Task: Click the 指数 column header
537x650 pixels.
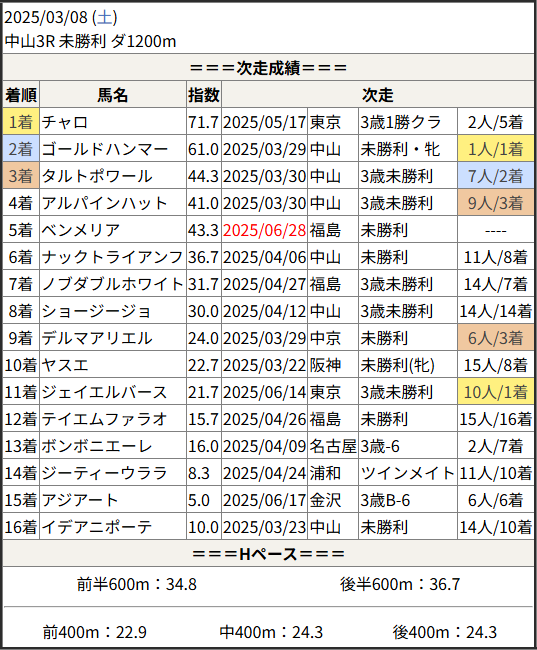Action: pos(204,95)
